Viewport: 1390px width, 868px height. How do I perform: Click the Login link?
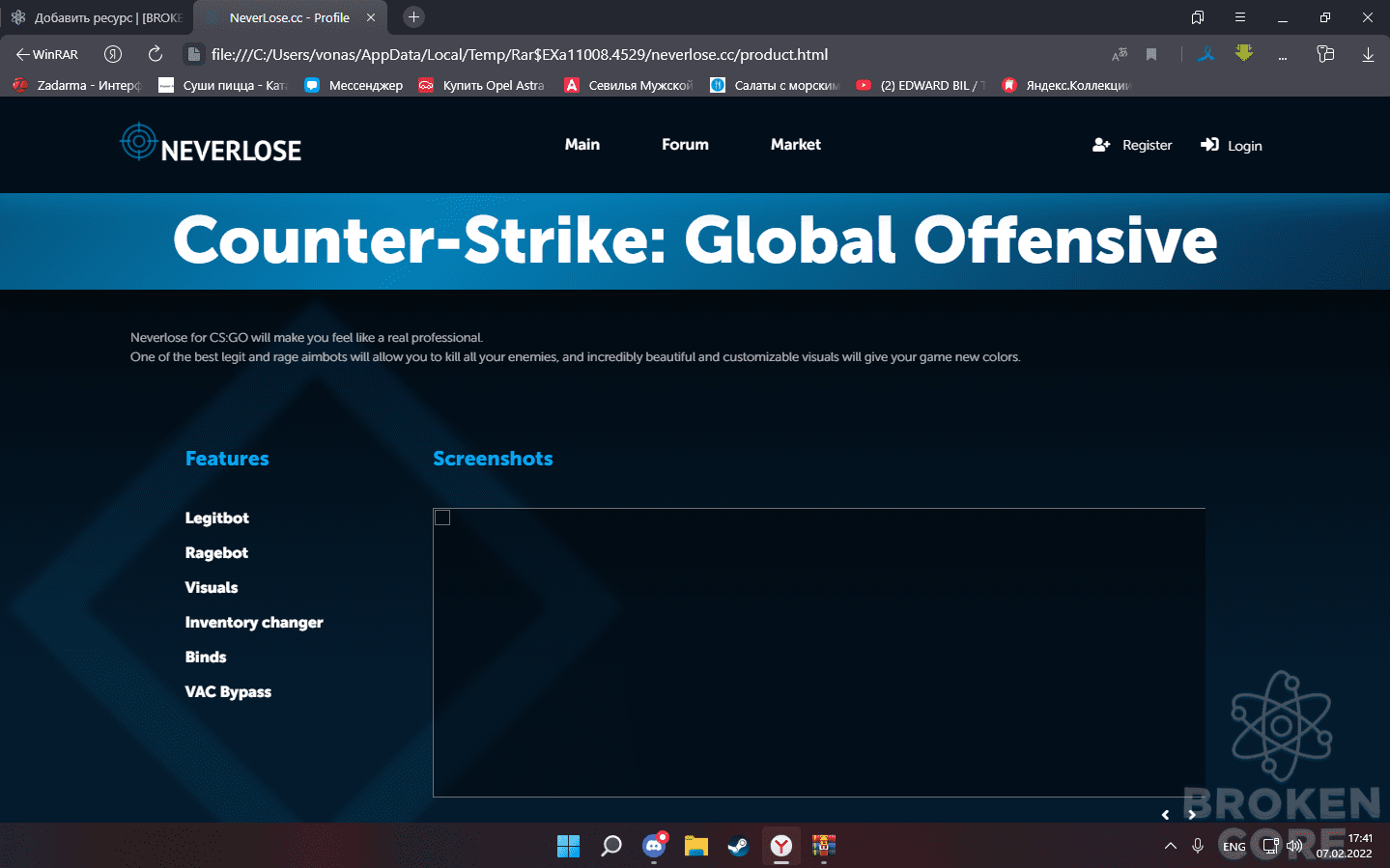tap(1232, 145)
